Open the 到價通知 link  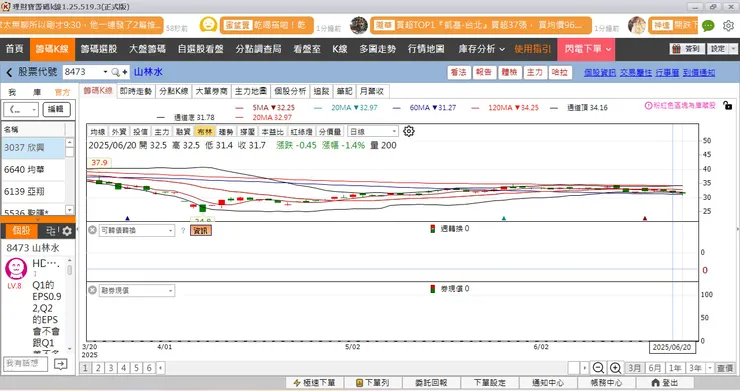click(699, 72)
